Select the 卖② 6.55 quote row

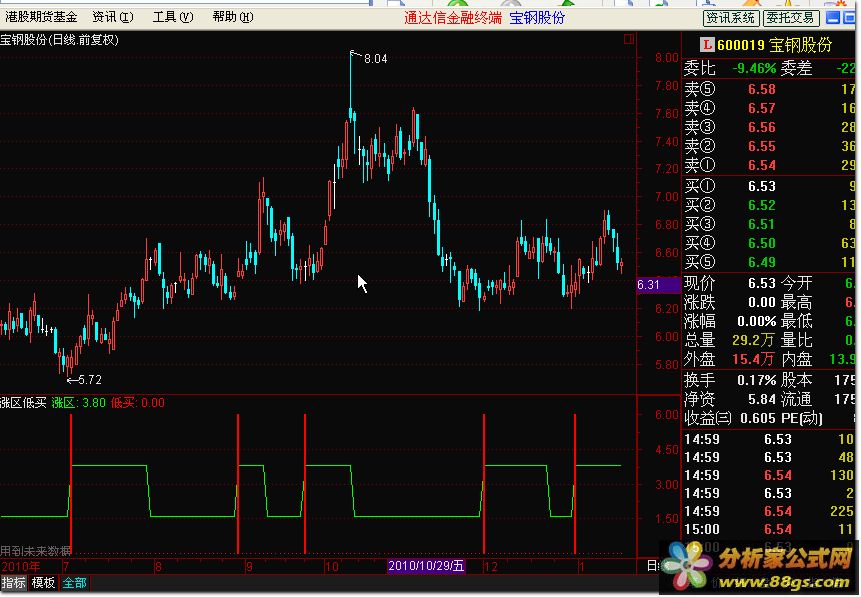point(769,146)
